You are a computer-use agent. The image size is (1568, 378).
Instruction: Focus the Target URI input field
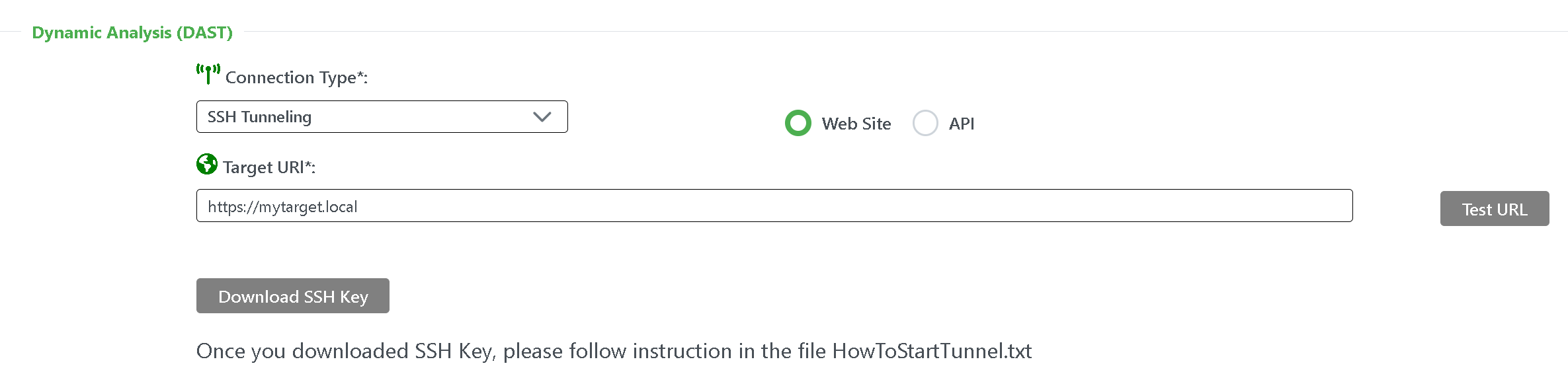click(774, 206)
